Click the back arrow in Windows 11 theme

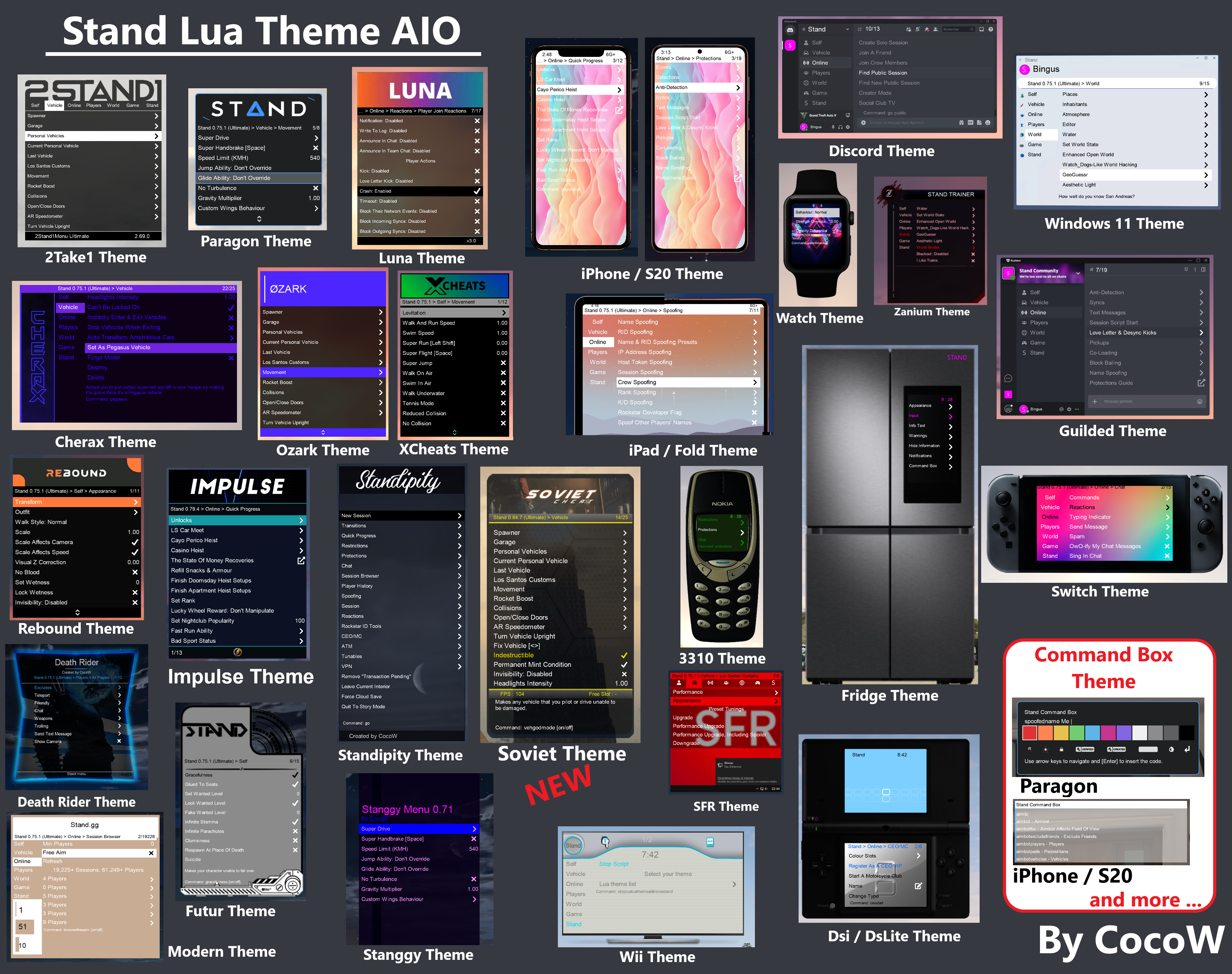click(1021, 60)
